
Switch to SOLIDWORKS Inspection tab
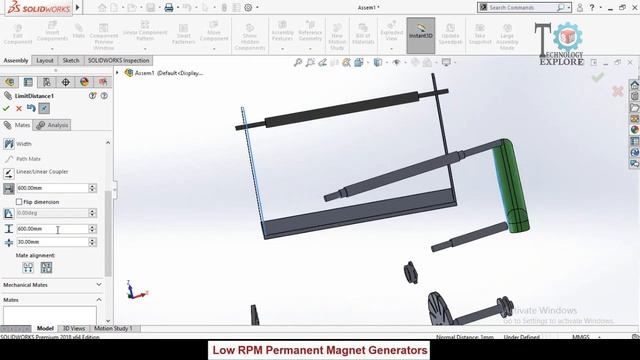(118, 60)
